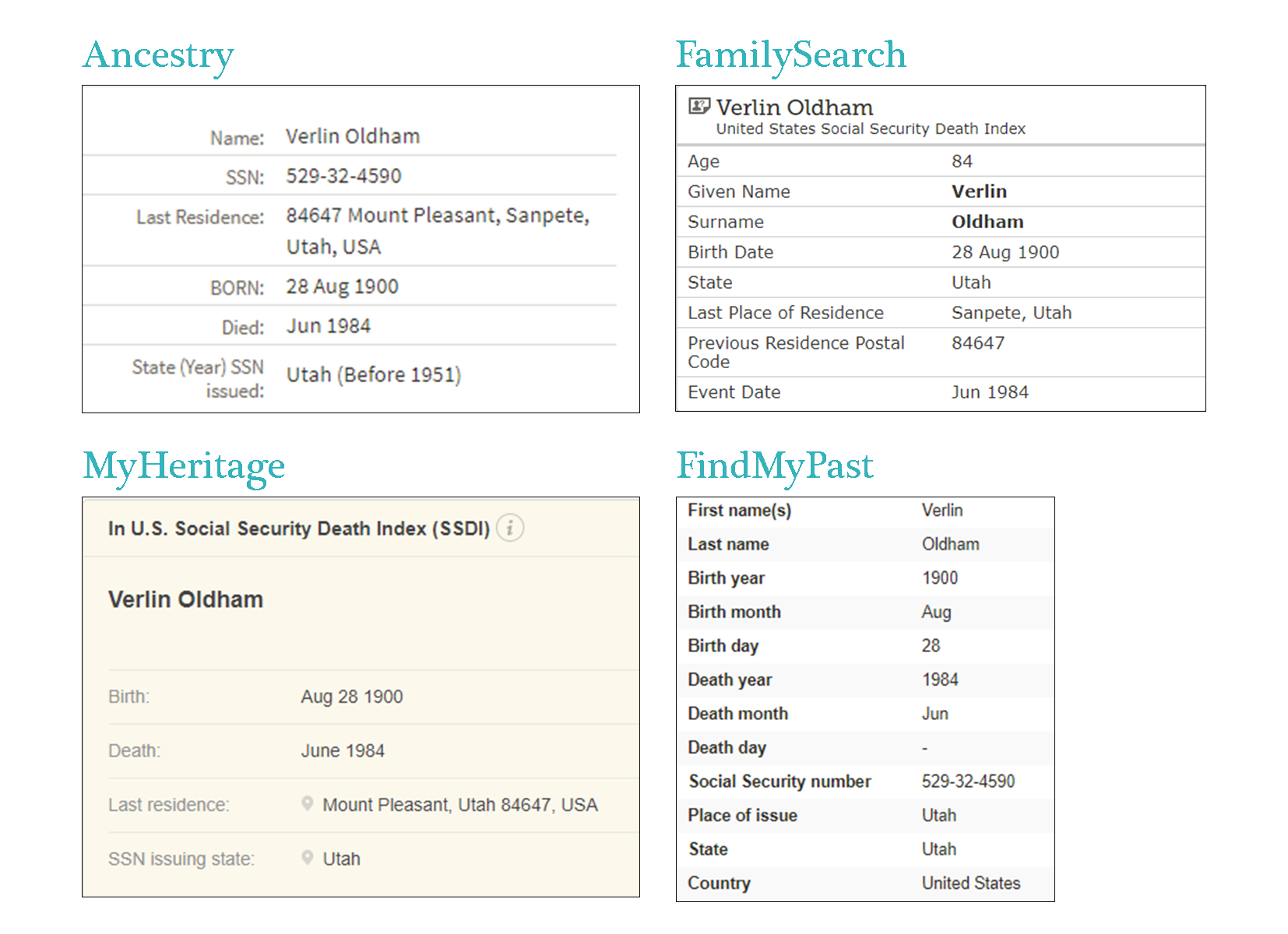Screen dimensions: 1288x934
Task: Click Birth month value Aug in FindMyPast
Action: (x=937, y=613)
